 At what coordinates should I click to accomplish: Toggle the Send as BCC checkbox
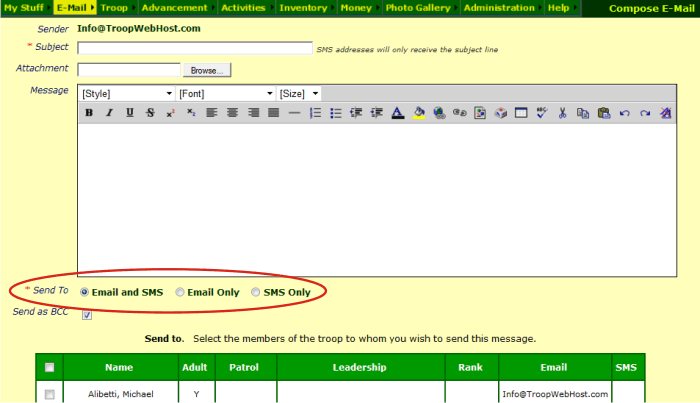[87, 315]
